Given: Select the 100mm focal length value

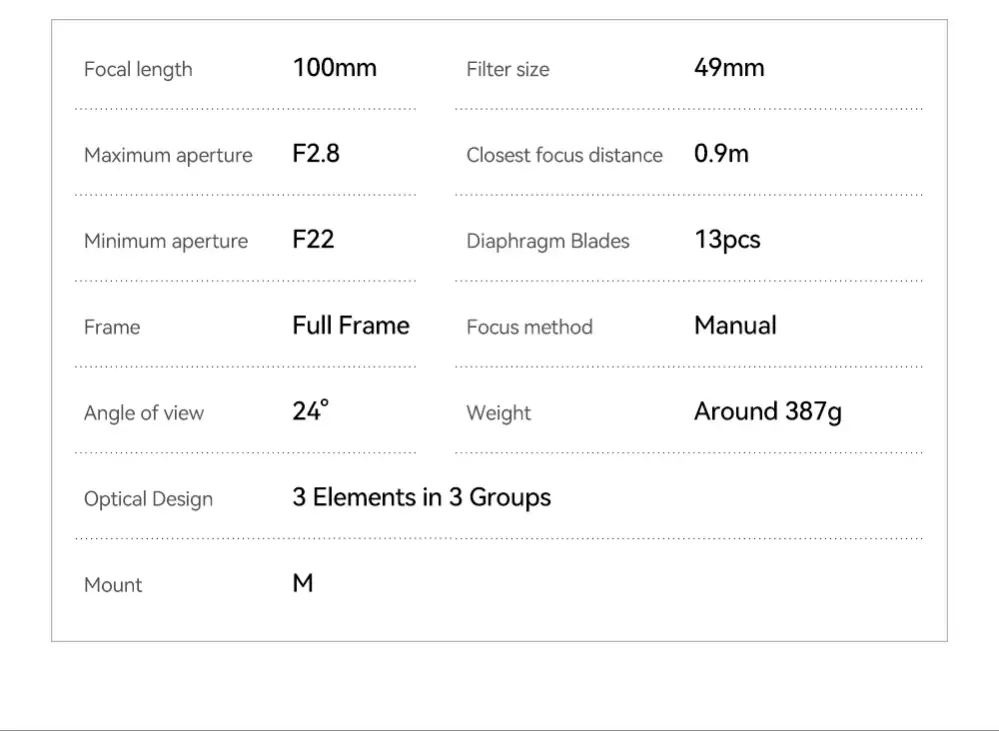Looking at the screenshot, I should point(334,68).
